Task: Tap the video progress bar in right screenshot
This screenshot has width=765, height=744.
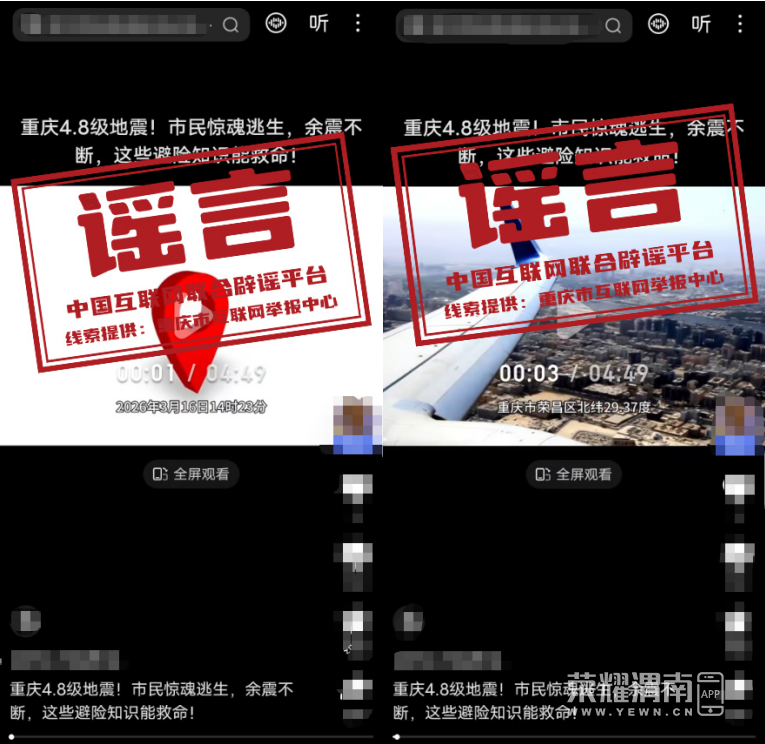Action: [x=573, y=737]
